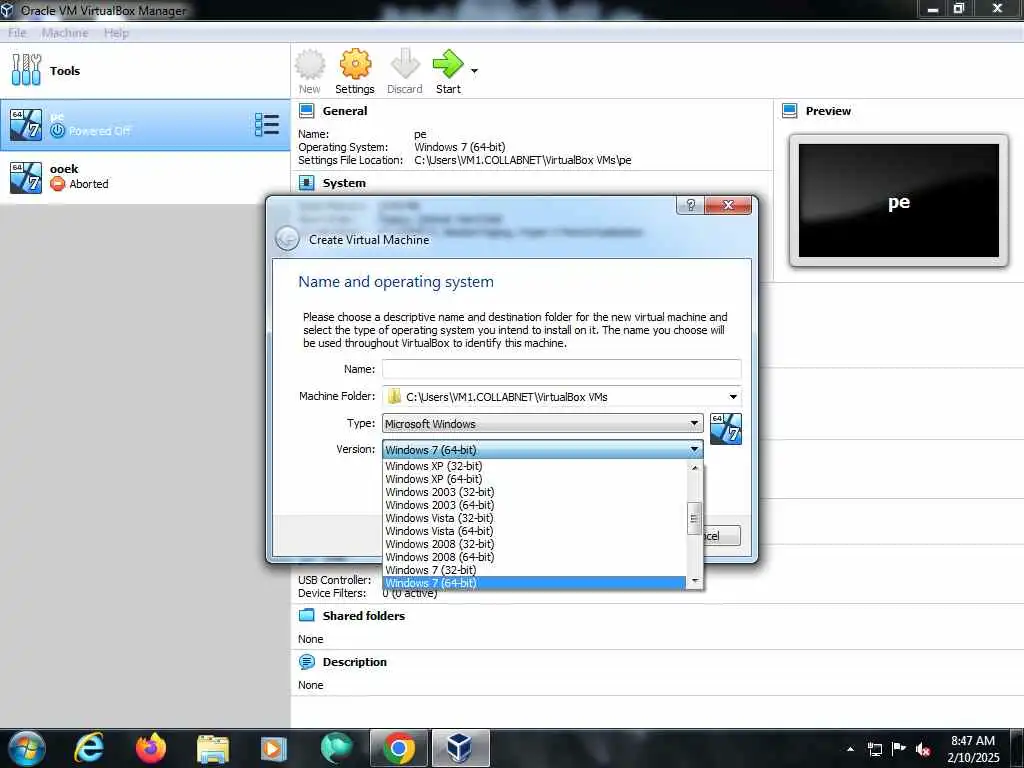Click the System section icon
Viewport: 1024px width, 768px height.
tap(307, 183)
